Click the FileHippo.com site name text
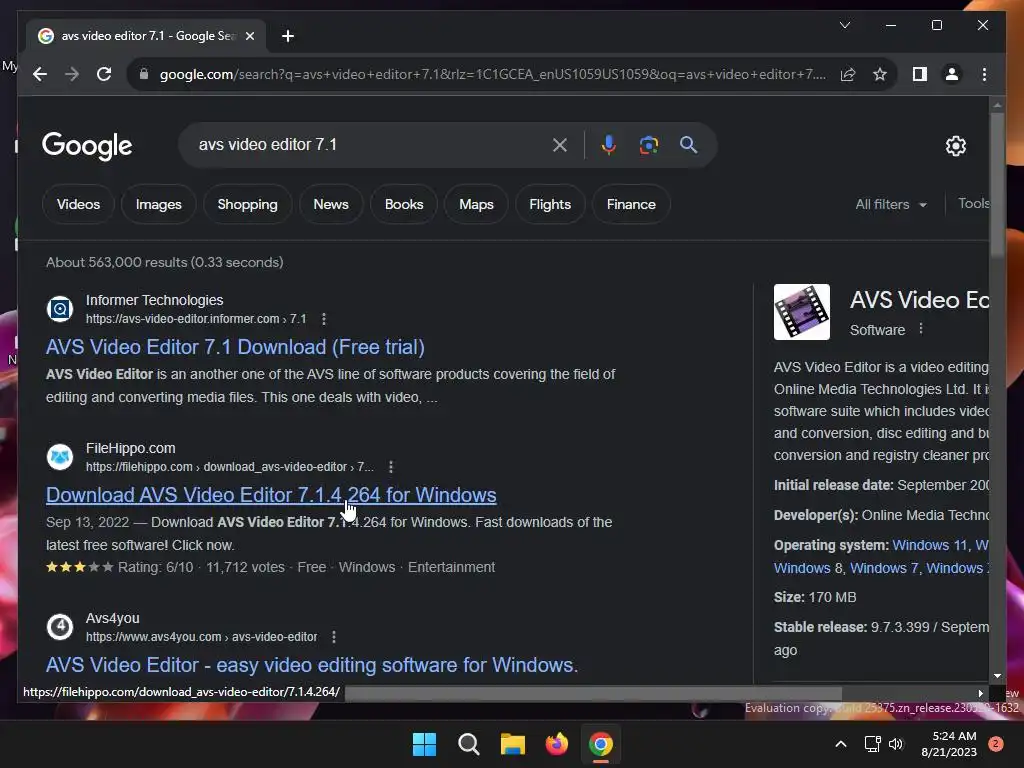 [131, 449]
